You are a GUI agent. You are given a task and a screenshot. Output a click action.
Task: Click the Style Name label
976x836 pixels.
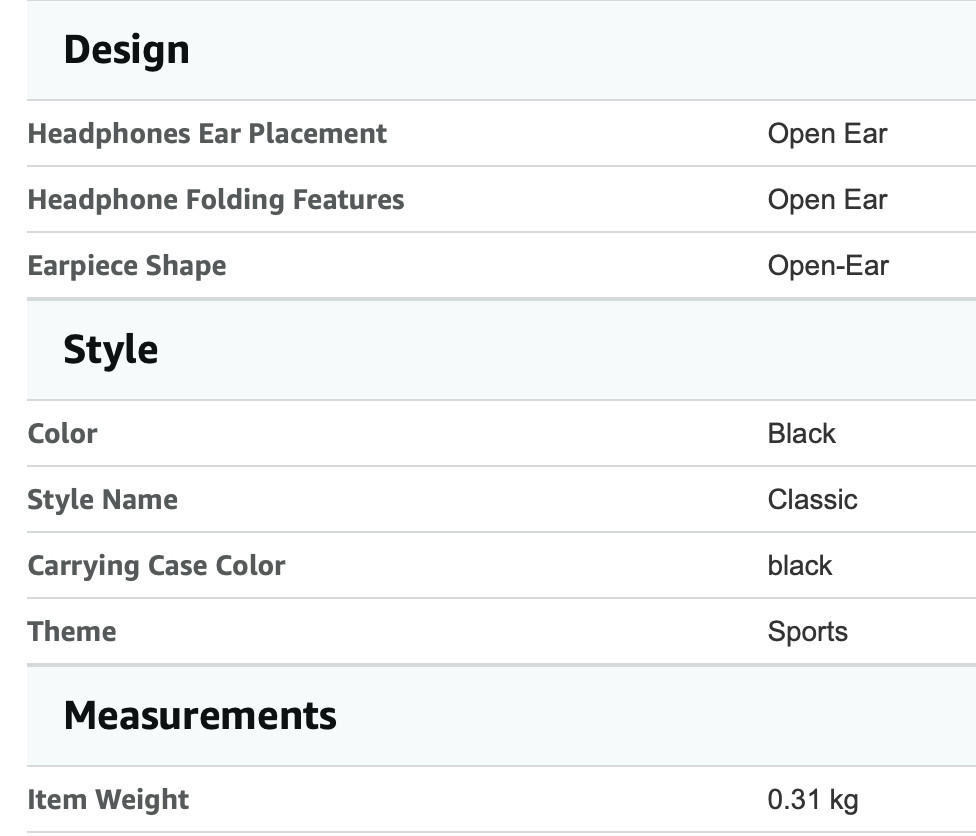coord(103,500)
